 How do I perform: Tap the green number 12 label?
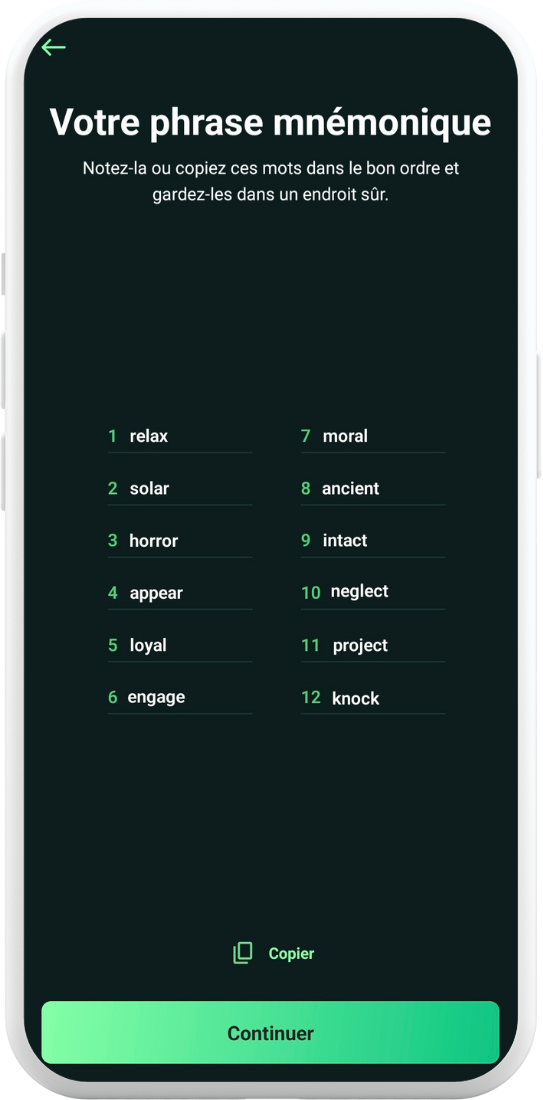pos(311,698)
